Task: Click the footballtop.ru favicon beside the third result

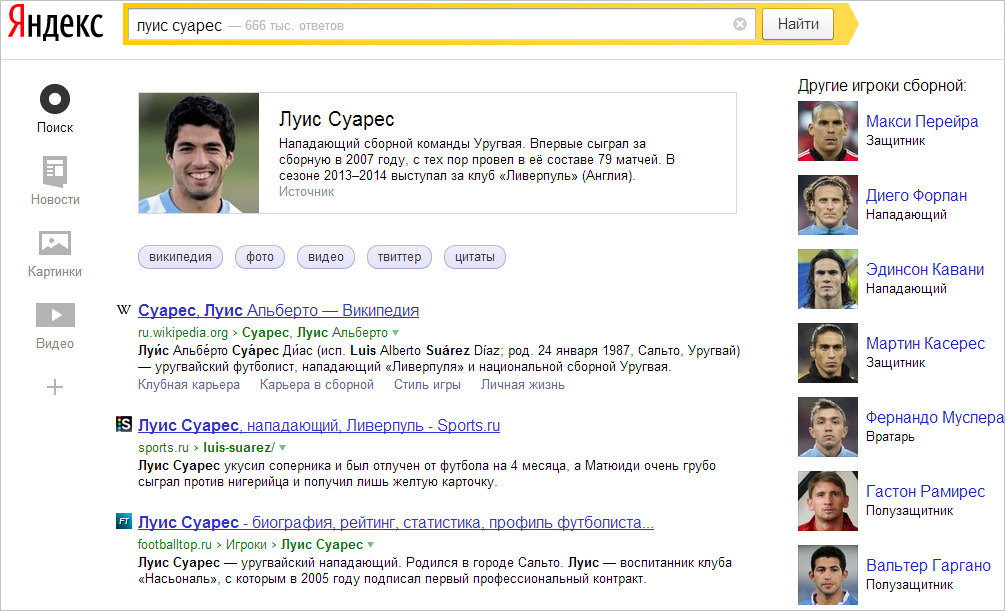Action: (124, 521)
